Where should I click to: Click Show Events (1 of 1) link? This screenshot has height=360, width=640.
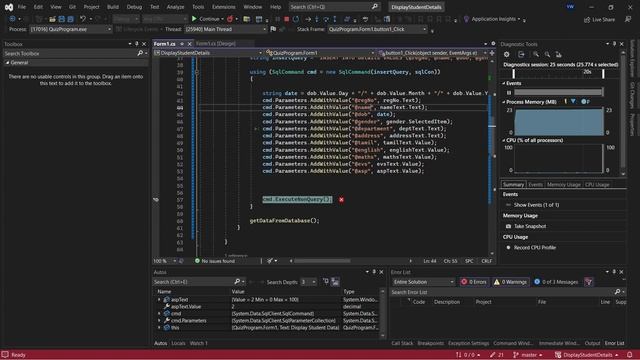point(536,205)
